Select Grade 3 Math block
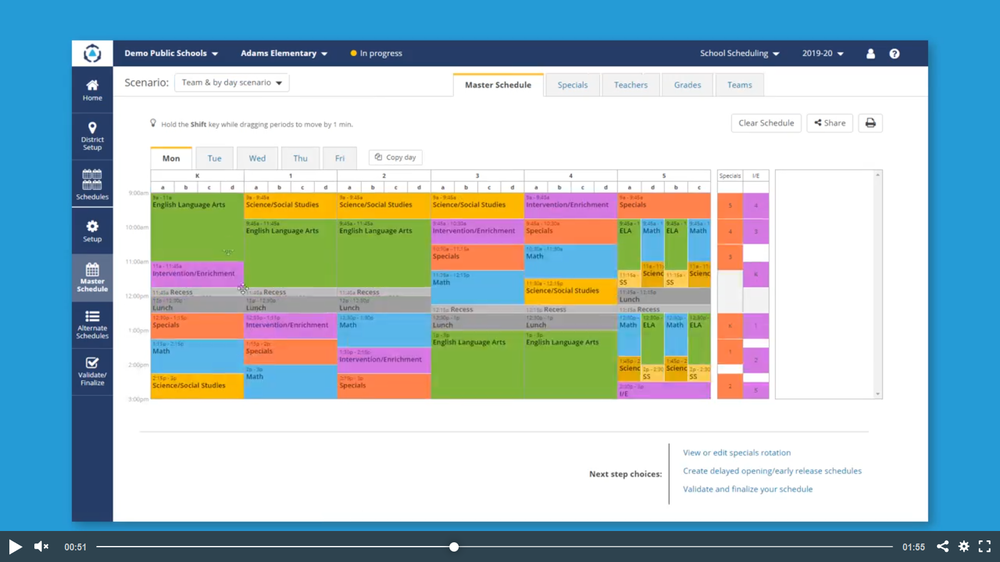 coord(478,287)
